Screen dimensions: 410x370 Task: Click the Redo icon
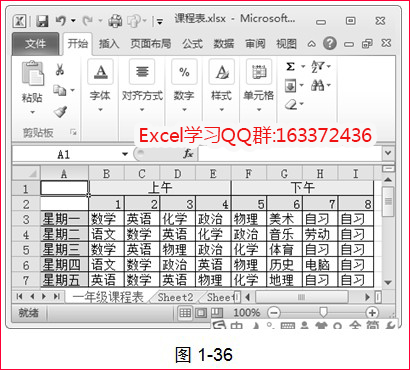click(88, 21)
